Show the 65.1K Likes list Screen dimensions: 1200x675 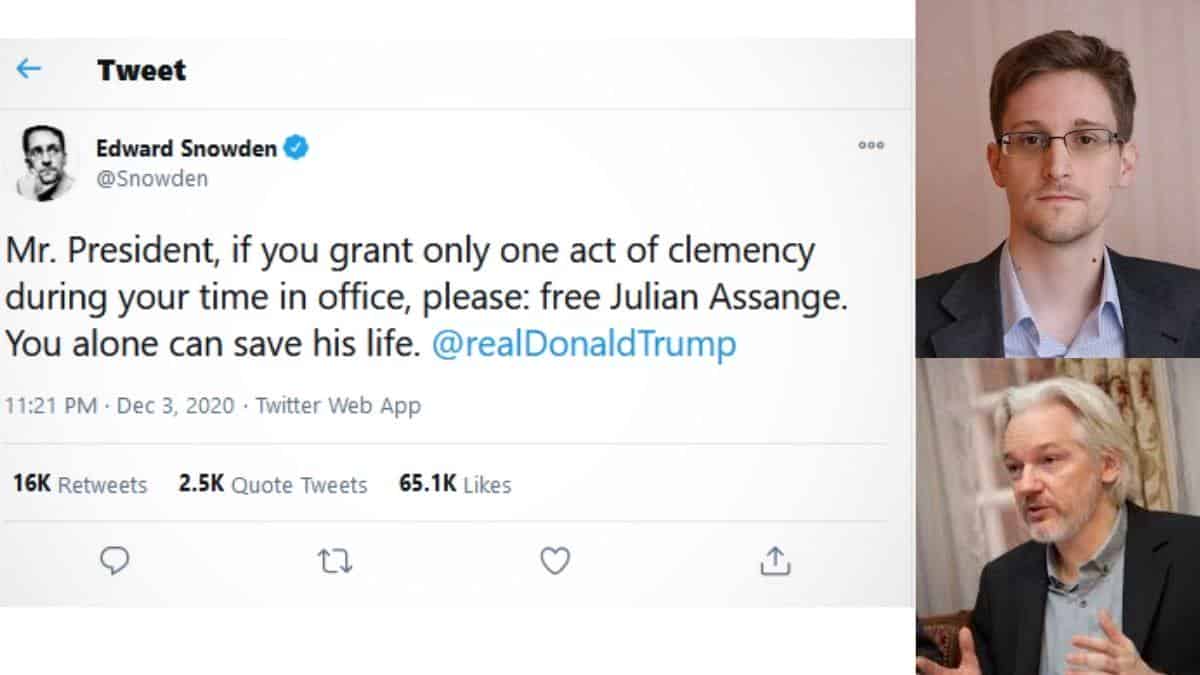pos(455,485)
